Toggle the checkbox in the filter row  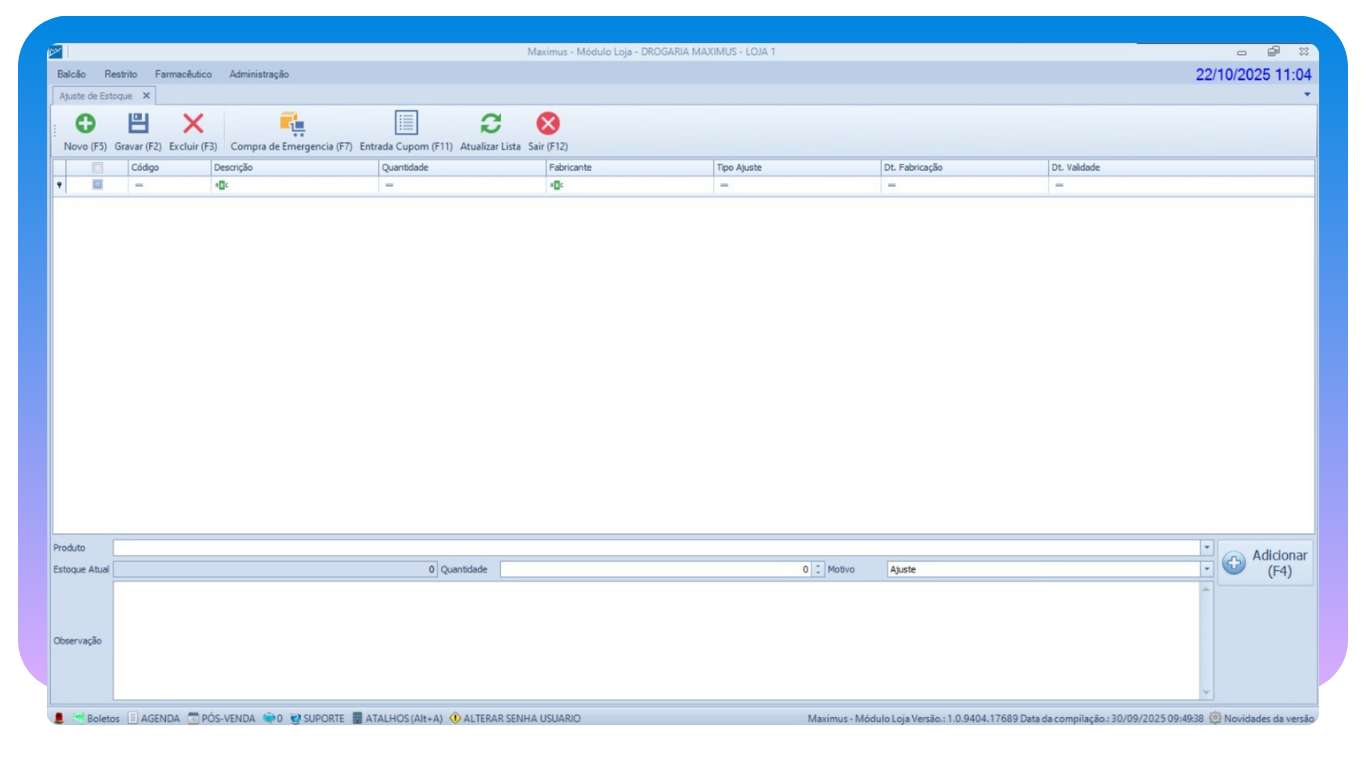click(98, 185)
